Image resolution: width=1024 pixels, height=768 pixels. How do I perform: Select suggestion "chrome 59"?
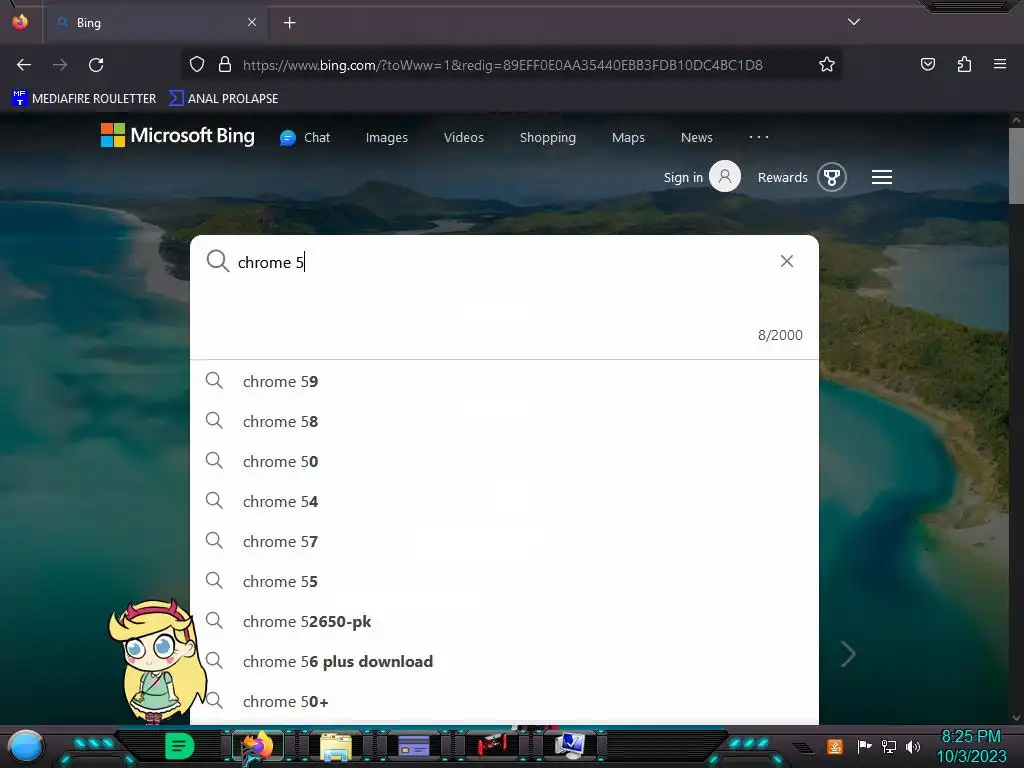pyautogui.click(x=504, y=381)
